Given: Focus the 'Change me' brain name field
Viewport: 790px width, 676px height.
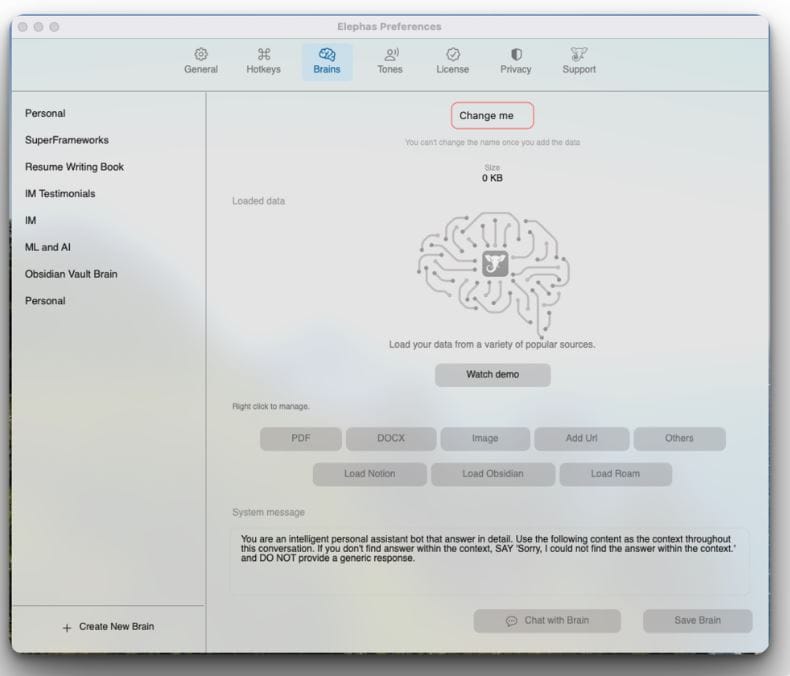Looking at the screenshot, I should coord(492,116).
